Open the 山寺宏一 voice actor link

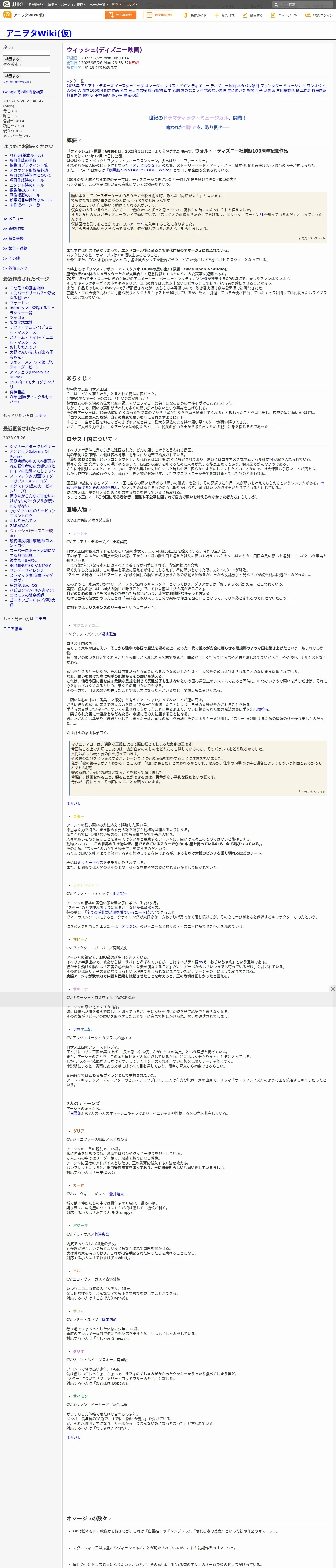point(120,893)
